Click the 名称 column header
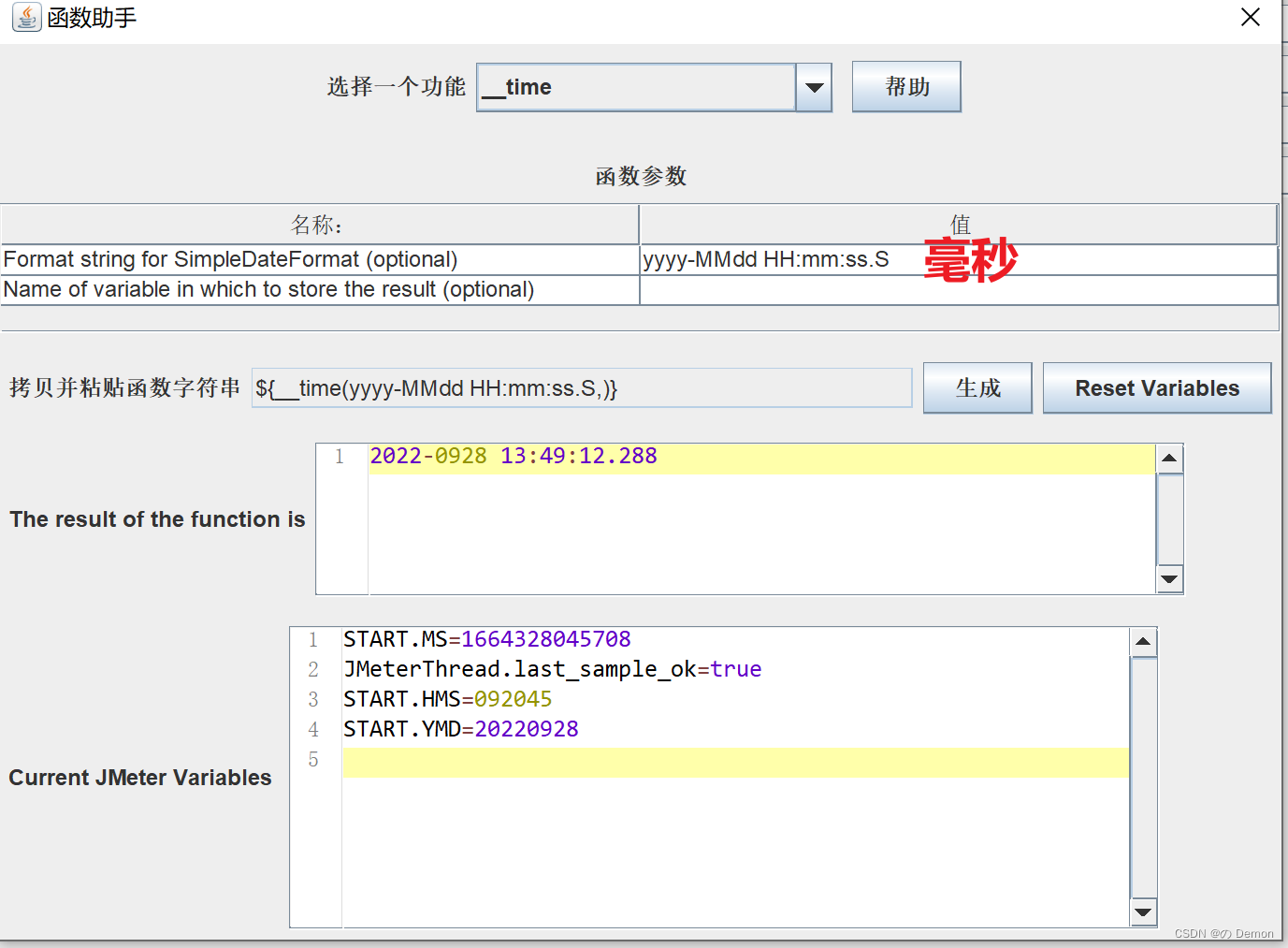 coord(320,225)
